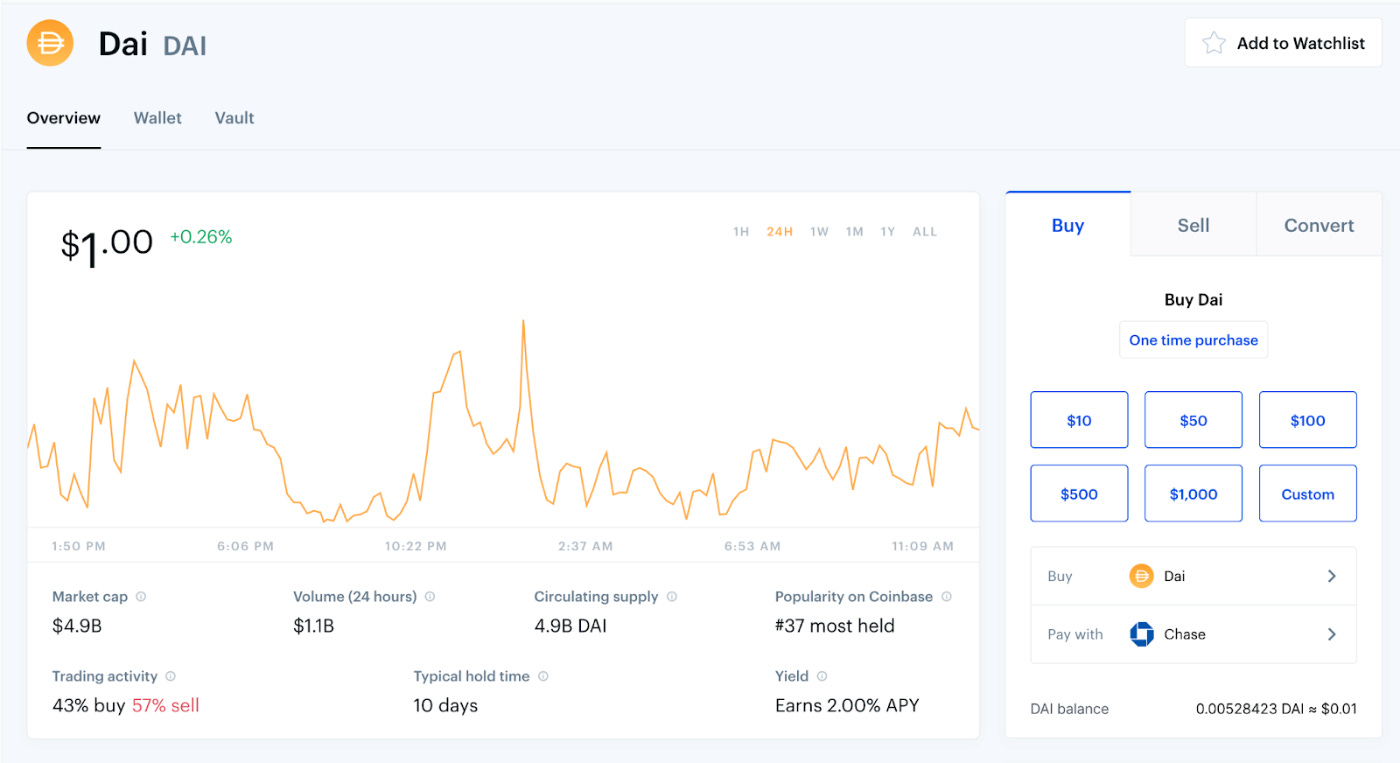
Task: Click the Pay with Chase row
Action: [1193, 634]
